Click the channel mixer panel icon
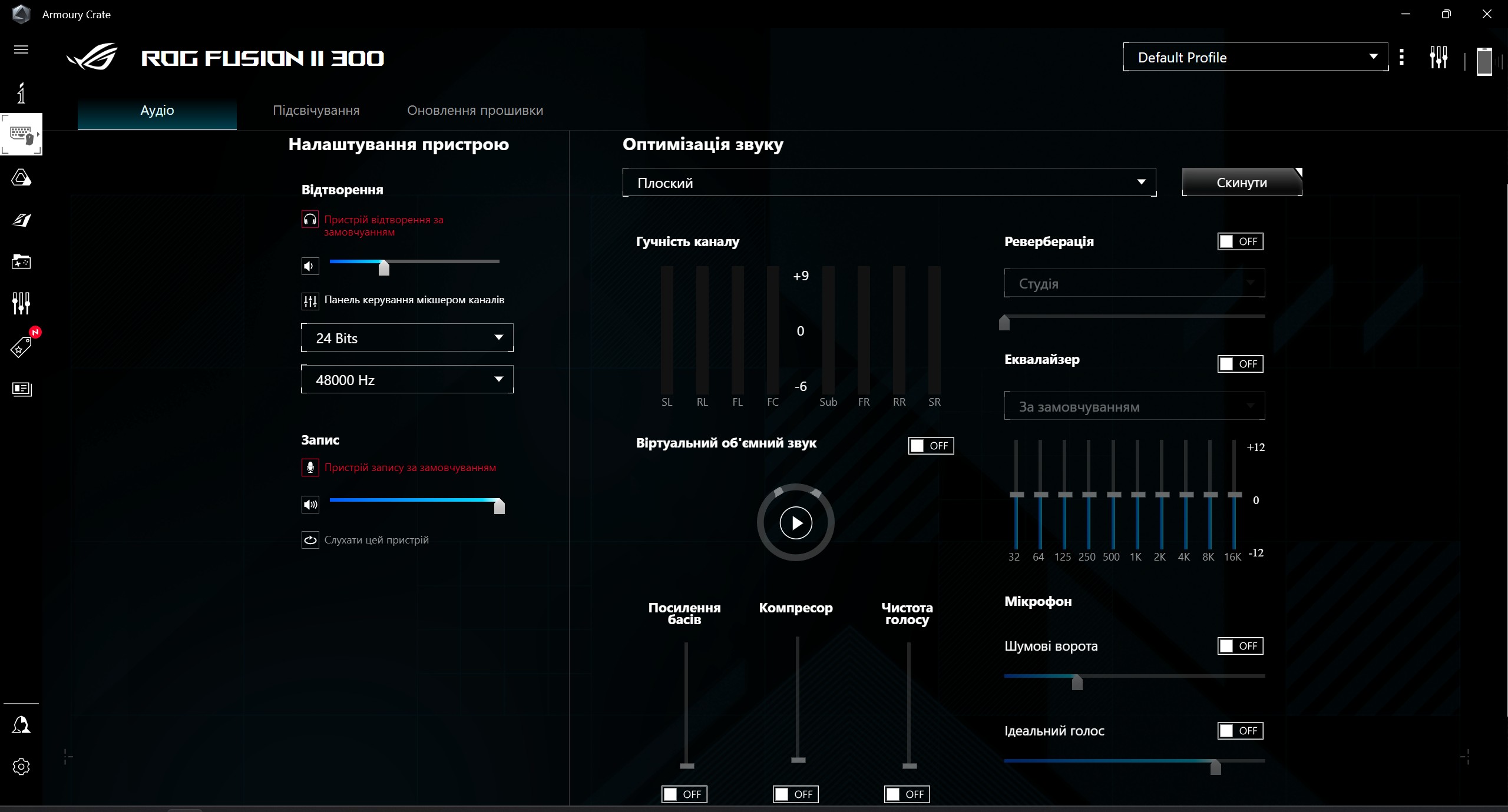 [310, 301]
